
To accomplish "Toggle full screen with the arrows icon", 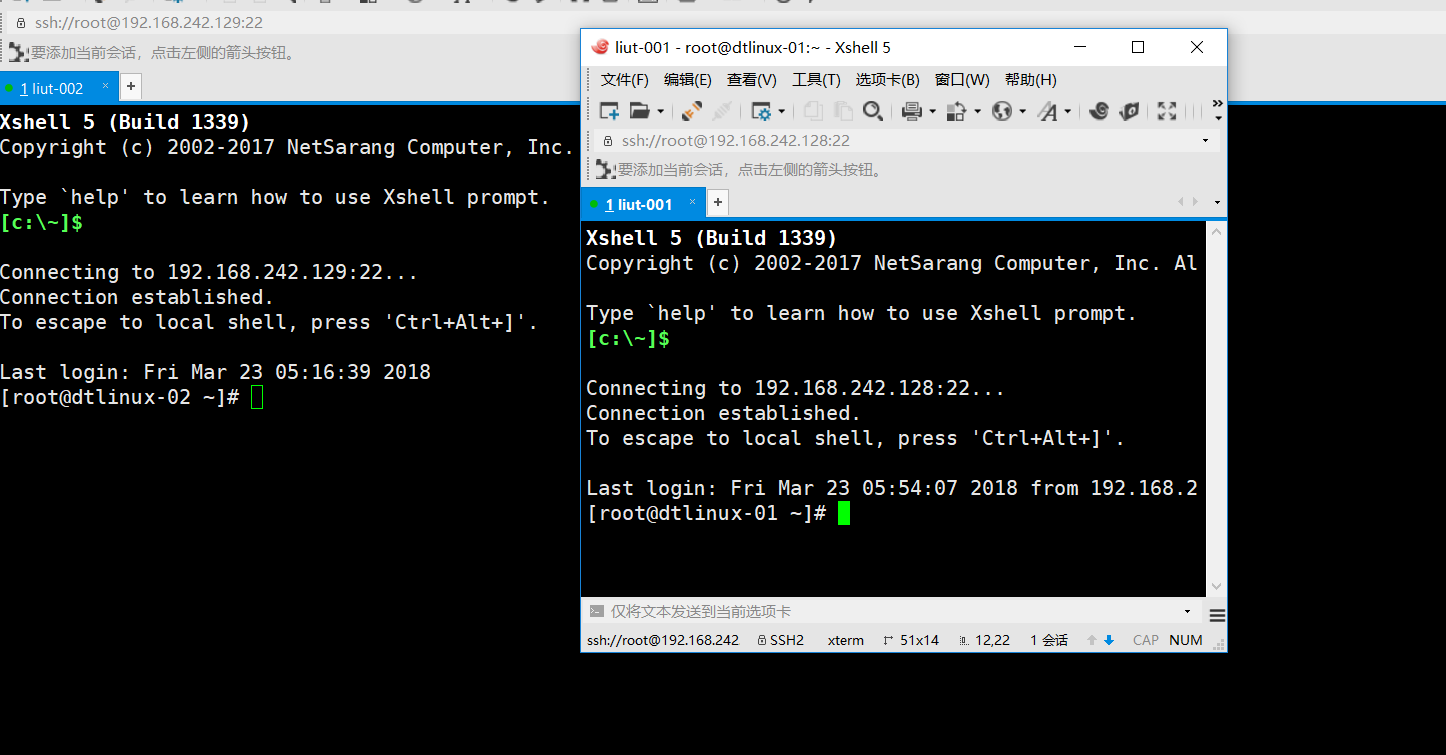I will point(1167,111).
